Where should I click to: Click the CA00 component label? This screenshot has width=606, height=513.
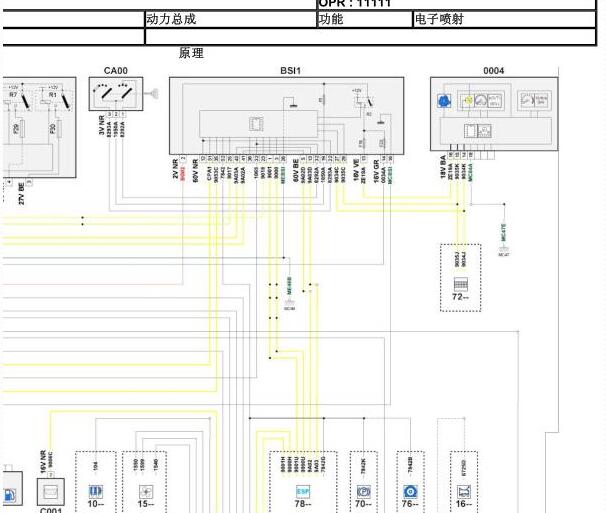point(116,71)
